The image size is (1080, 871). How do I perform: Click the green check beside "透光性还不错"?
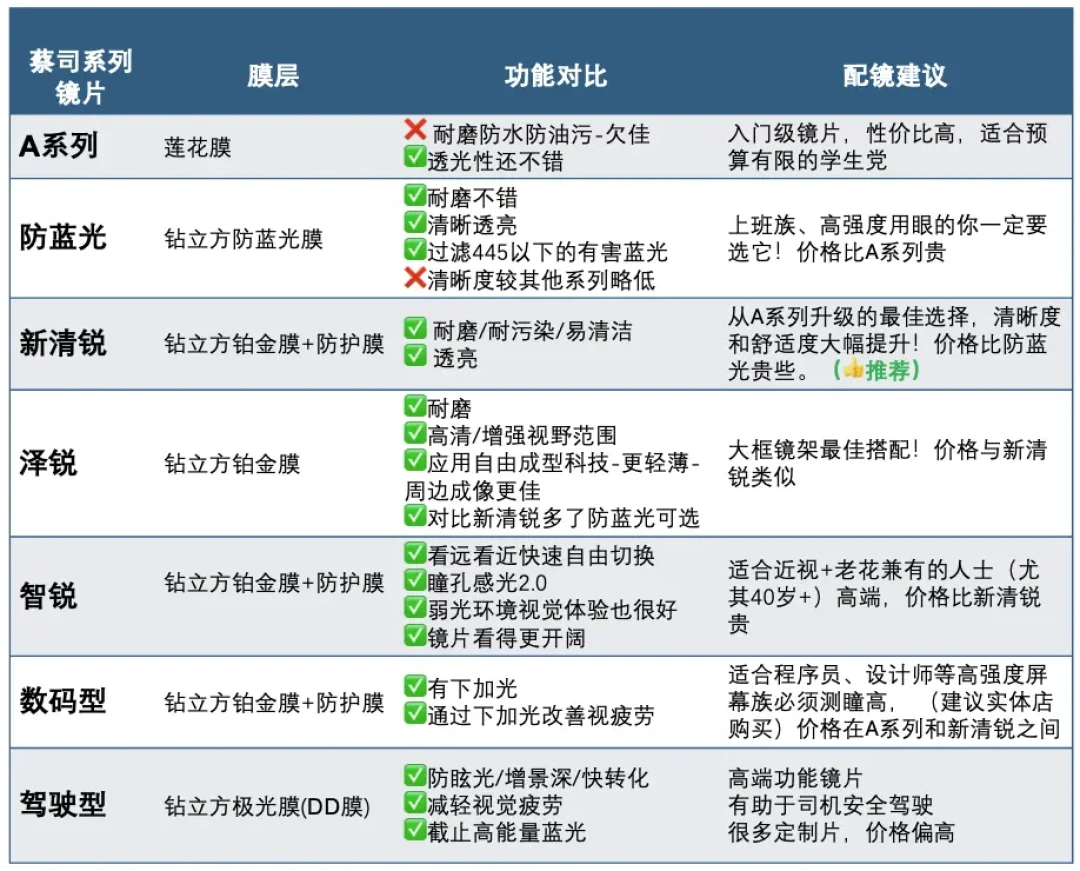pos(415,156)
